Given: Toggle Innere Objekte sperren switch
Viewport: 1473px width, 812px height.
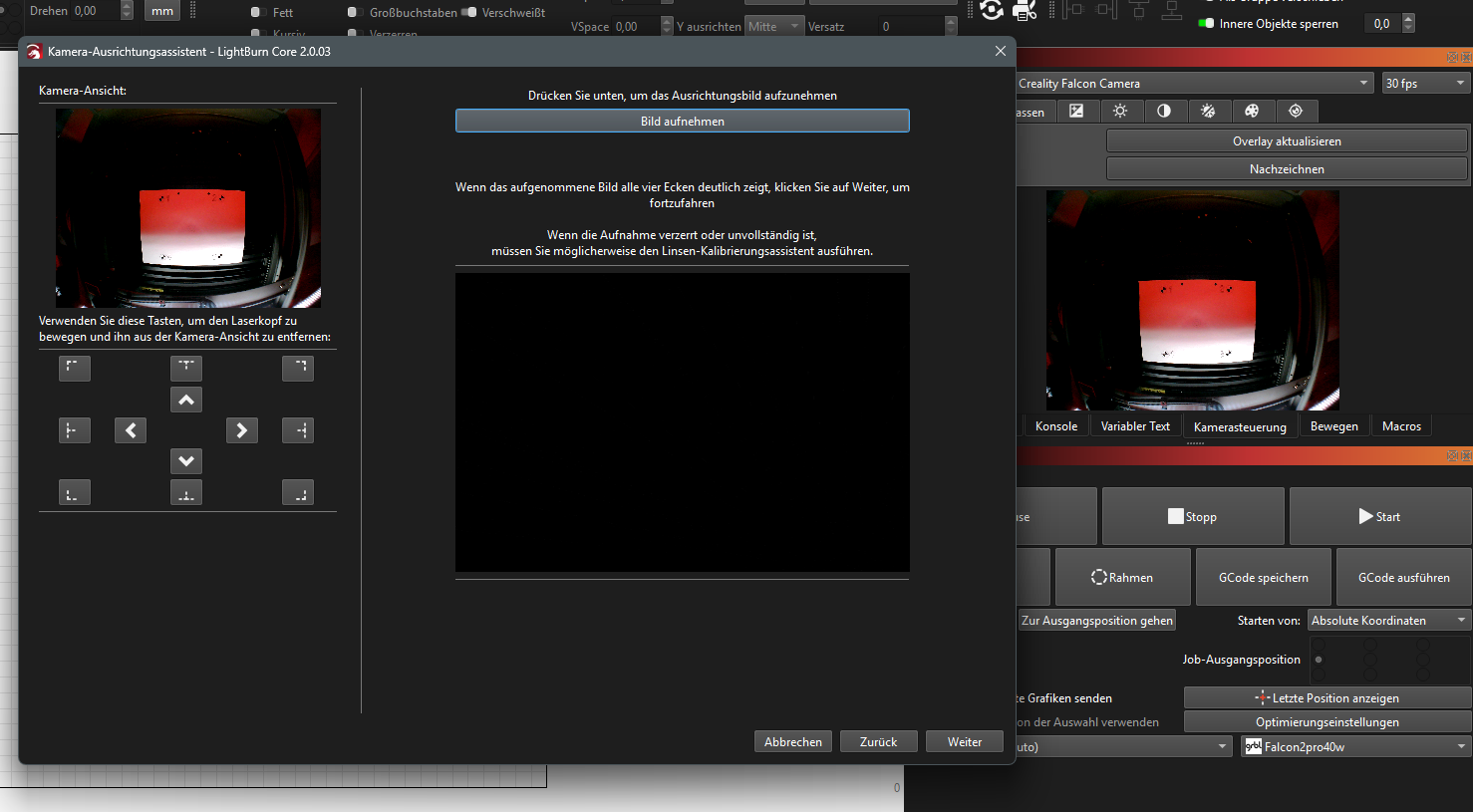Looking at the screenshot, I should tap(1207, 23).
